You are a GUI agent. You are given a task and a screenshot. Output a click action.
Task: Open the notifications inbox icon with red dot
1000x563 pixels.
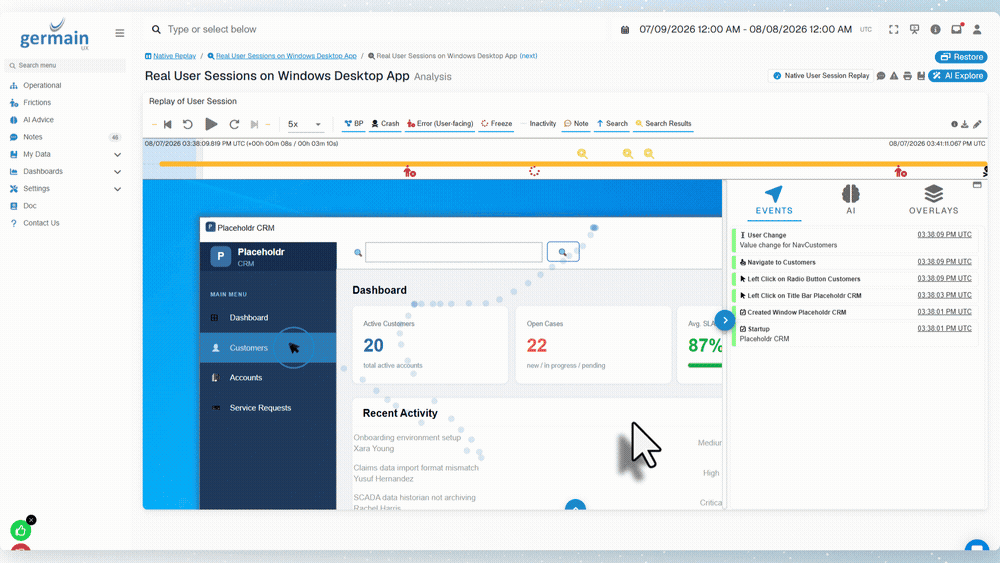click(x=956, y=29)
